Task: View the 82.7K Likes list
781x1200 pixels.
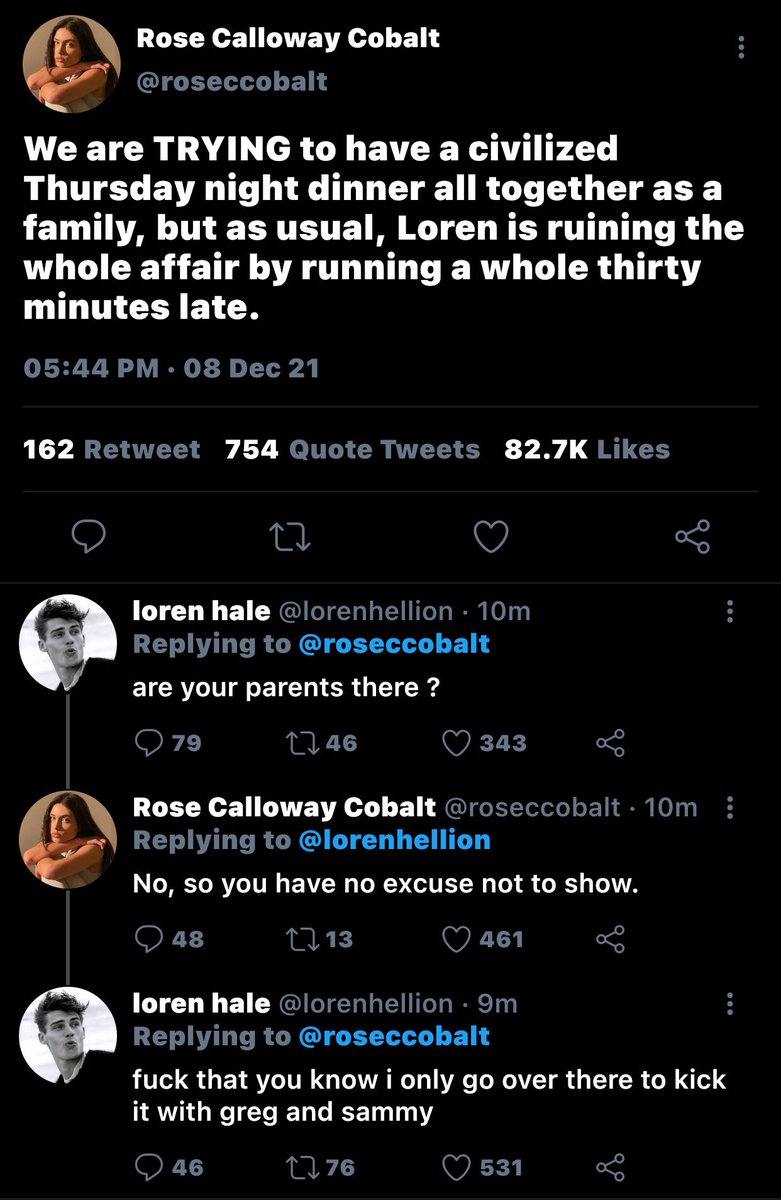Action: click(587, 450)
